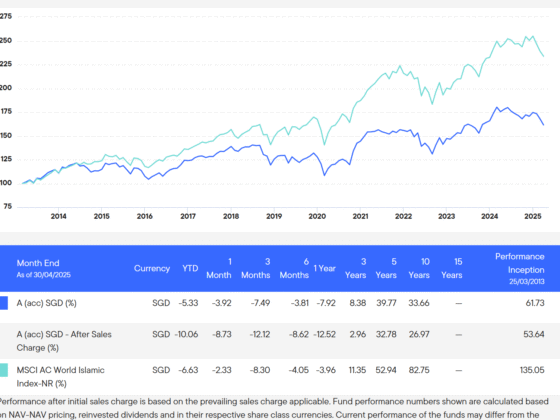Select 'A (acc) SGD - After Sales Charge (%)' label
The height and width of the screenshot is (420, 560).
64,341
